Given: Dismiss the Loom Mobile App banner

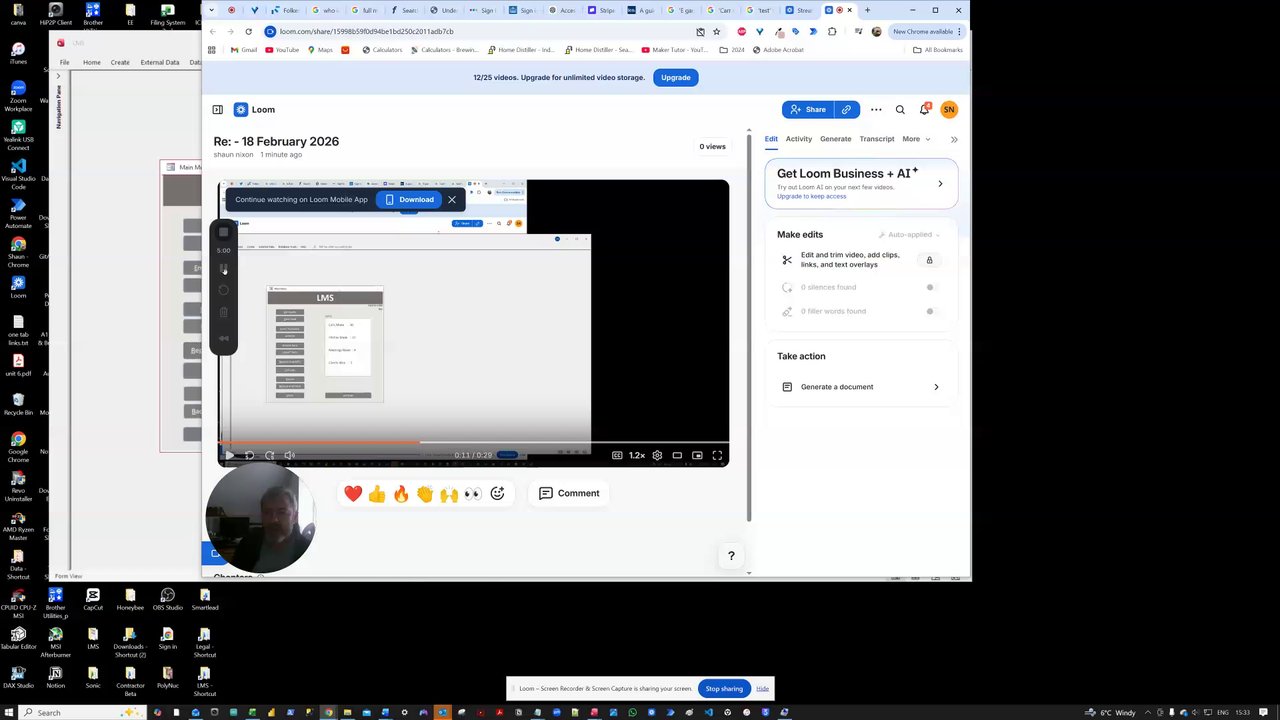Looking at the screenshot, I should pos(452,199).
